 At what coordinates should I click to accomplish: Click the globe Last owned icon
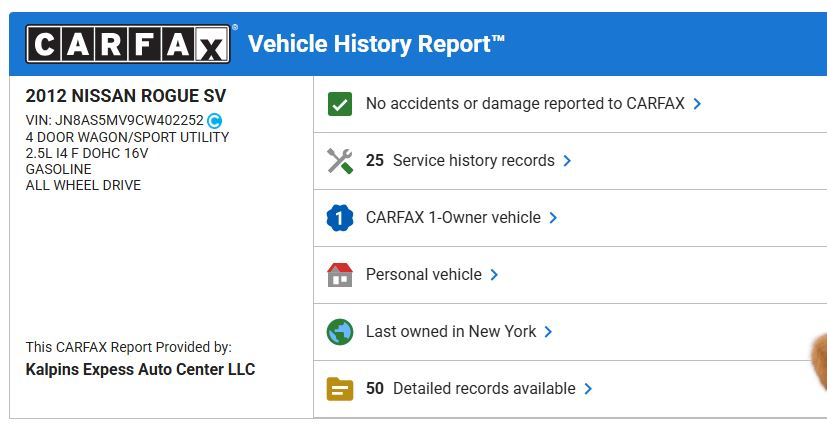point(340,332)
